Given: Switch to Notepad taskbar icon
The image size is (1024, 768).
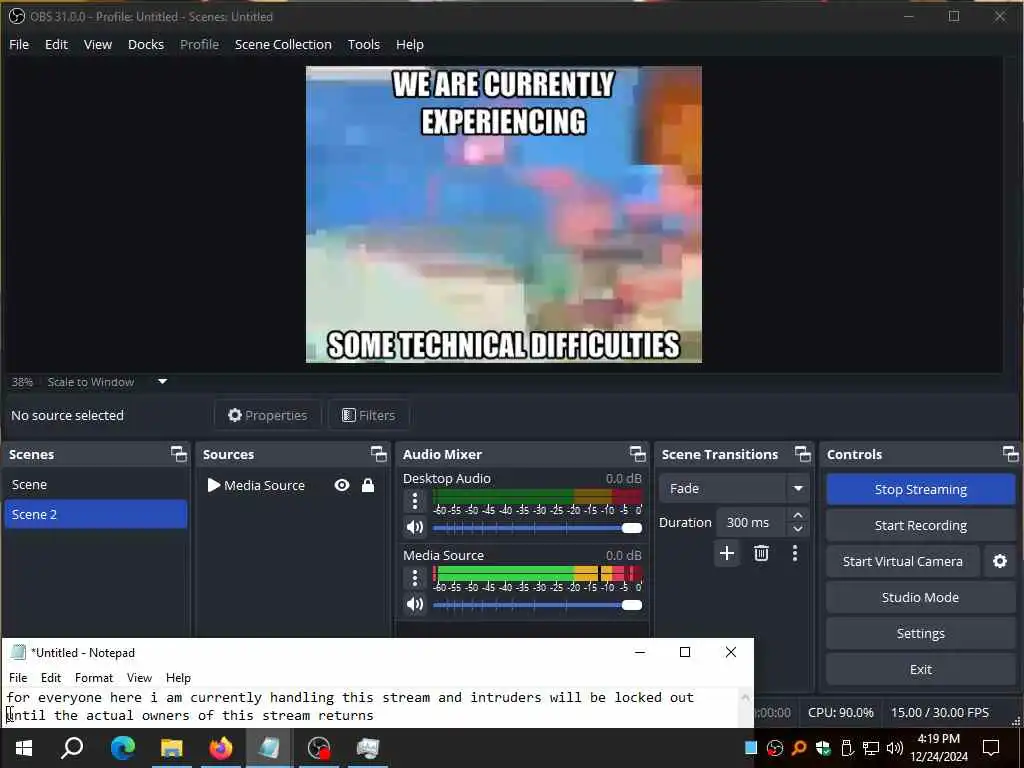Looking at the screenshot, I should [270, 748].
